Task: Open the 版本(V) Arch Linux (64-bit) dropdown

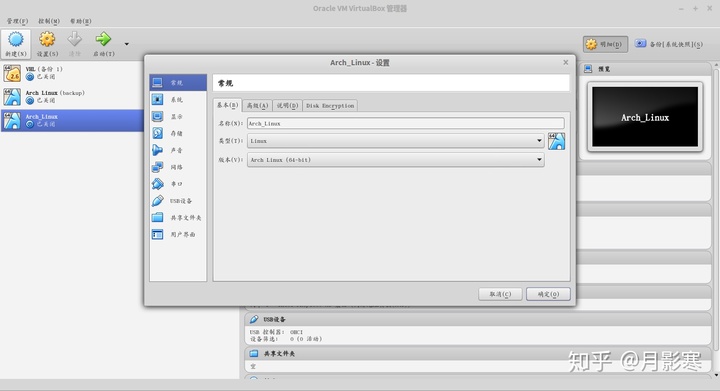Action: point(396,160)
